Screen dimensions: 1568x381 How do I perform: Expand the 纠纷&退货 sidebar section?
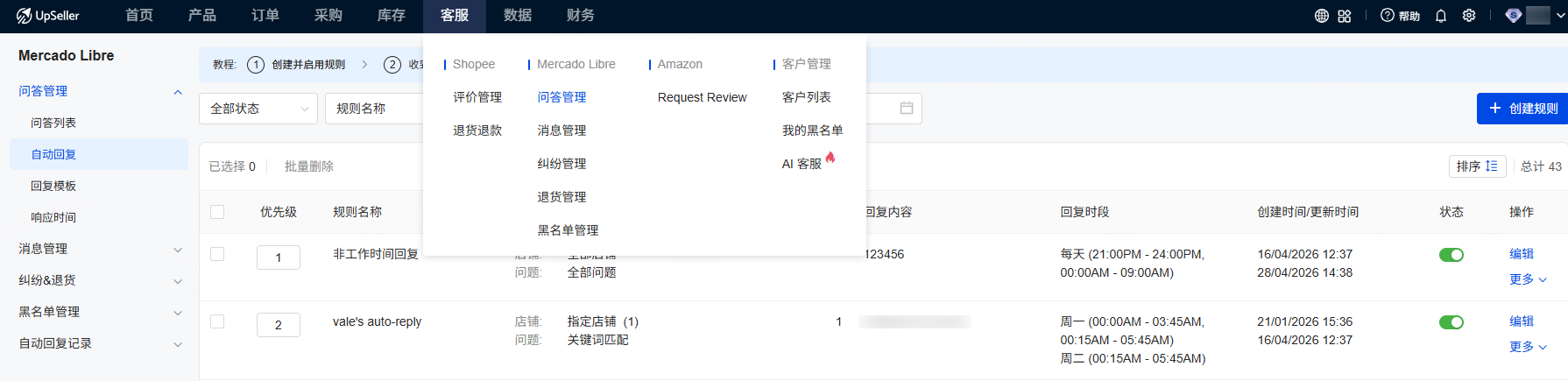pos(178,281)
